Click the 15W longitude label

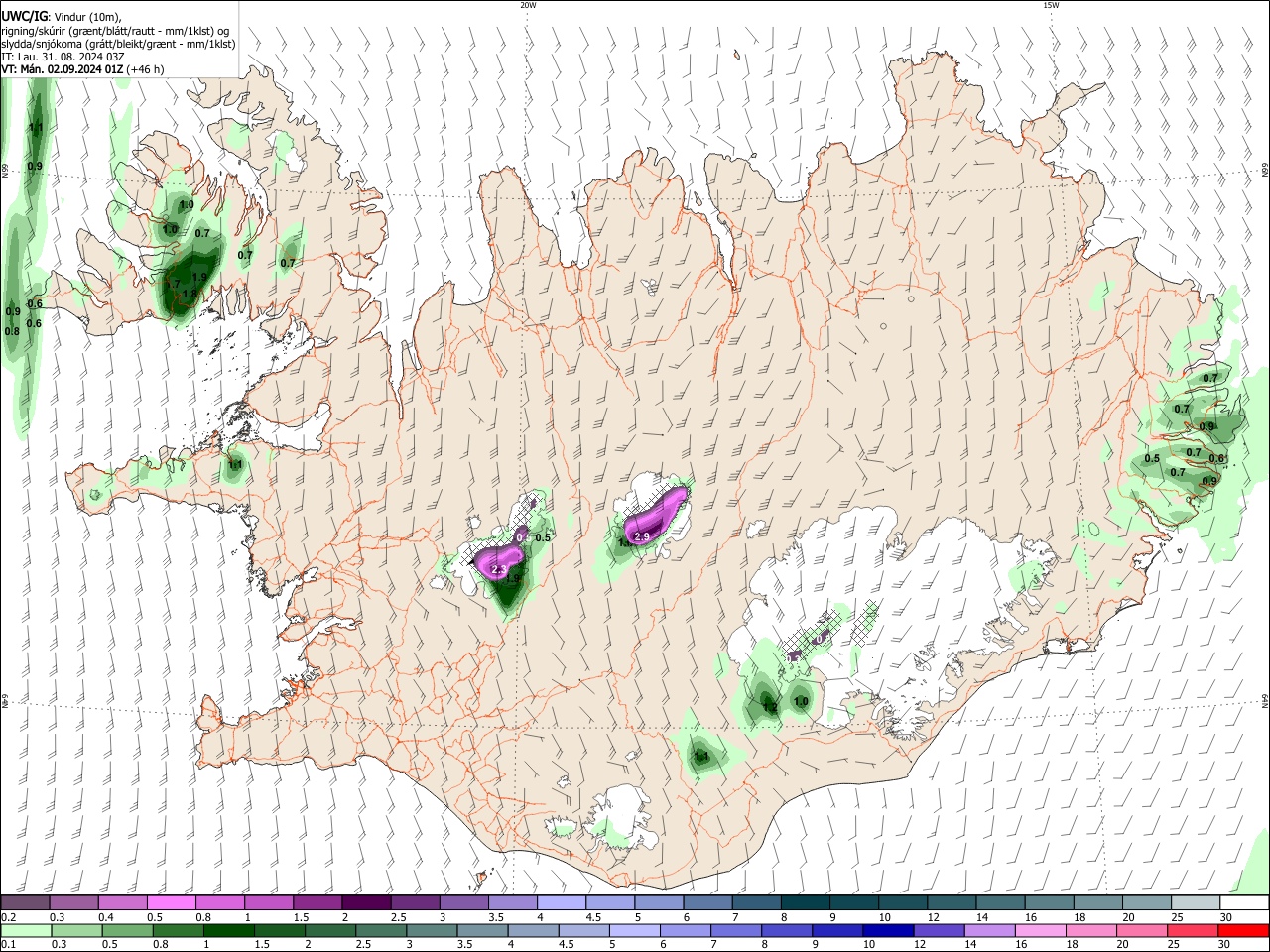1051,5
